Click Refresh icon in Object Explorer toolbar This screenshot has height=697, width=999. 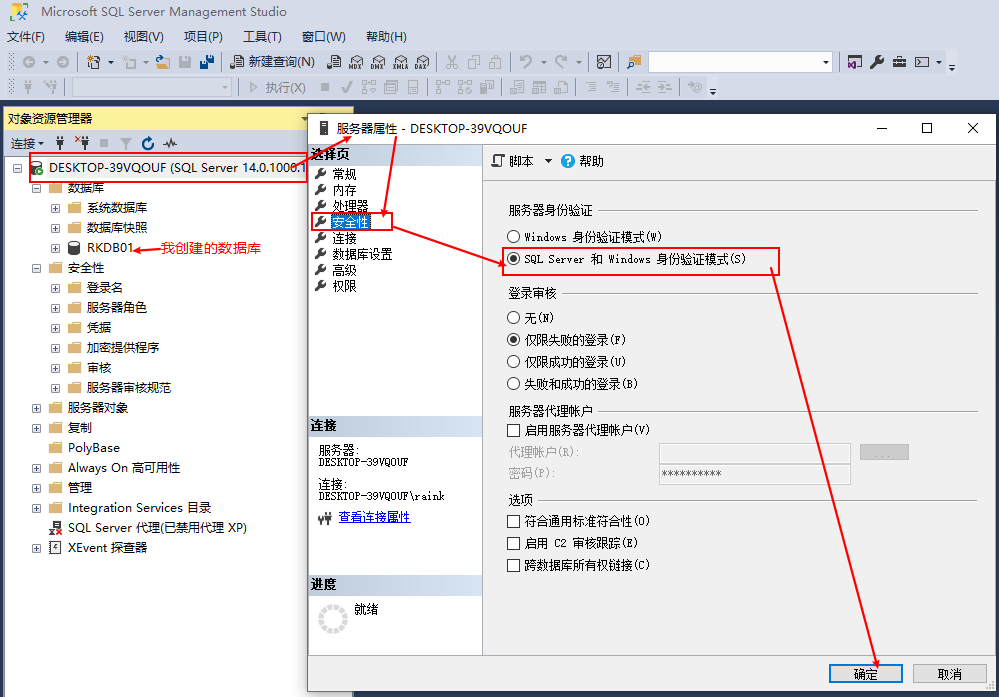click(x=148, y=143)
